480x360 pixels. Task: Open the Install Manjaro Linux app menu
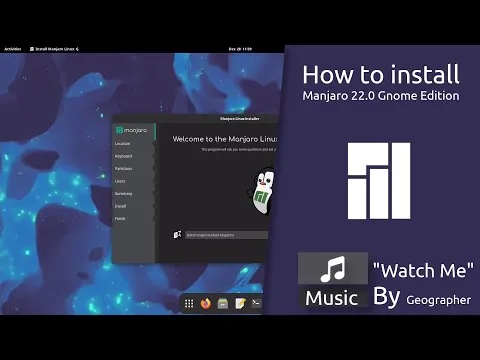(55, 49)
